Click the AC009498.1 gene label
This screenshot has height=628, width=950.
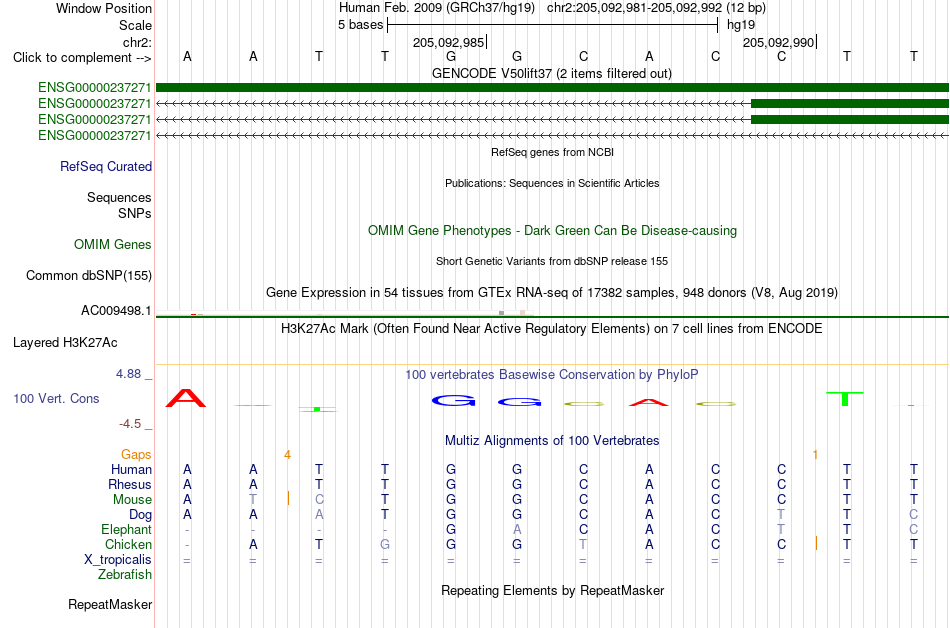pos(116,311)
